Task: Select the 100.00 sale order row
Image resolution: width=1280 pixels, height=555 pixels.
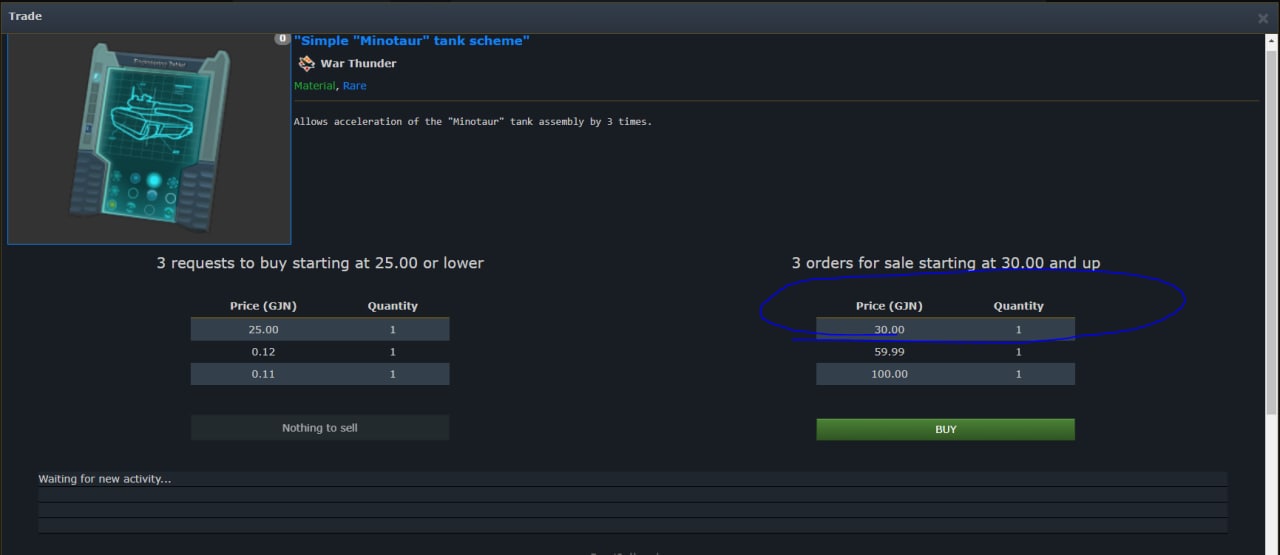Action: pos(945,374)
